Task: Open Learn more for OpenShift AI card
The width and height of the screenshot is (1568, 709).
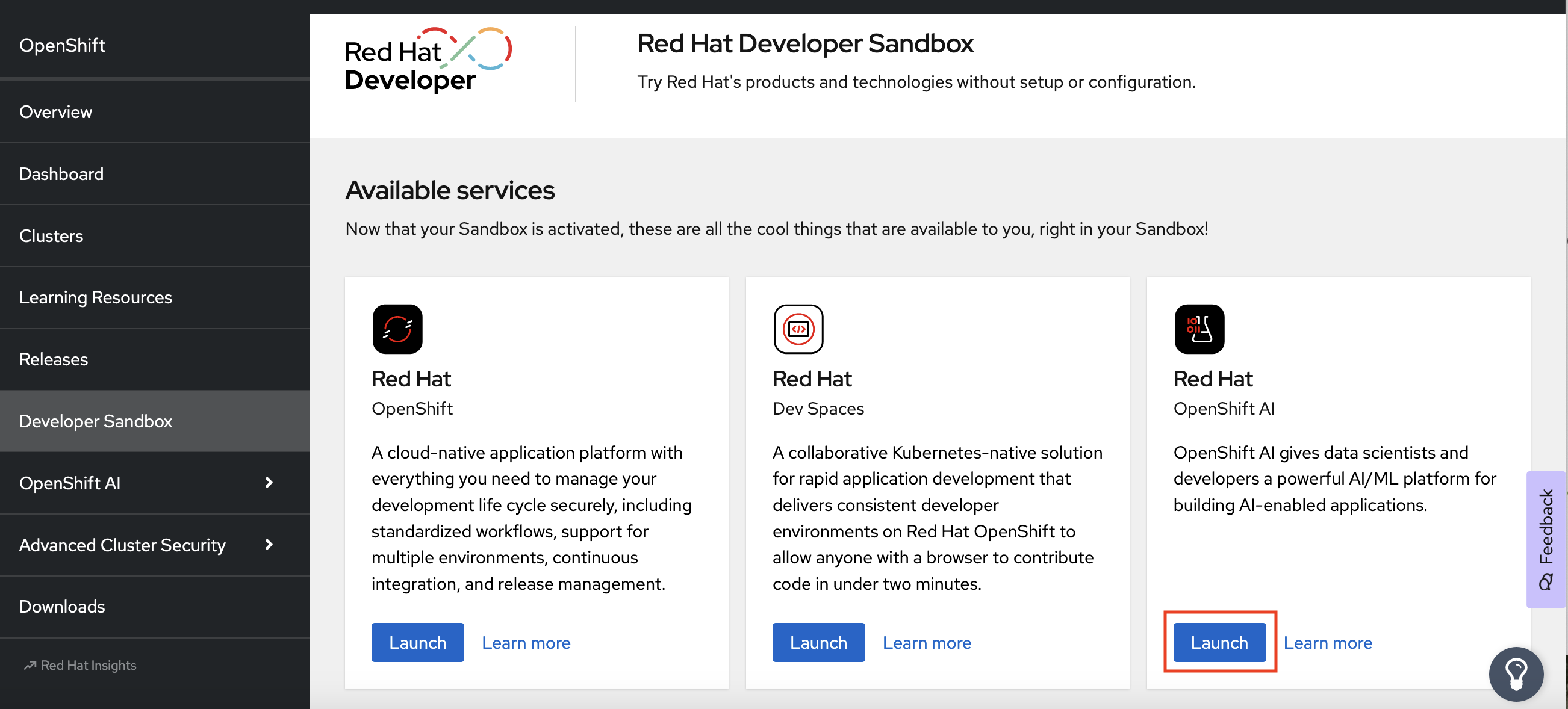Action: [1328, 643]
